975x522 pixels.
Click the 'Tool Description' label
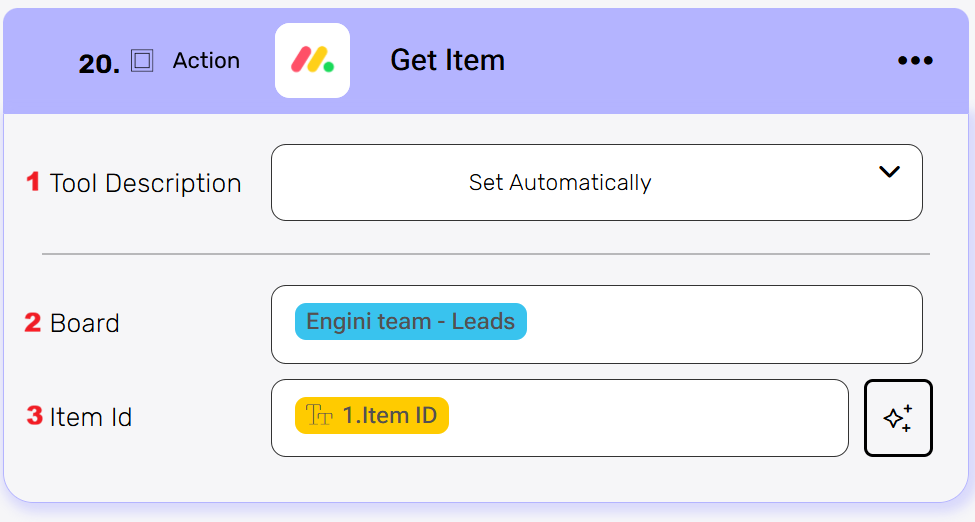tap(146, 184)
